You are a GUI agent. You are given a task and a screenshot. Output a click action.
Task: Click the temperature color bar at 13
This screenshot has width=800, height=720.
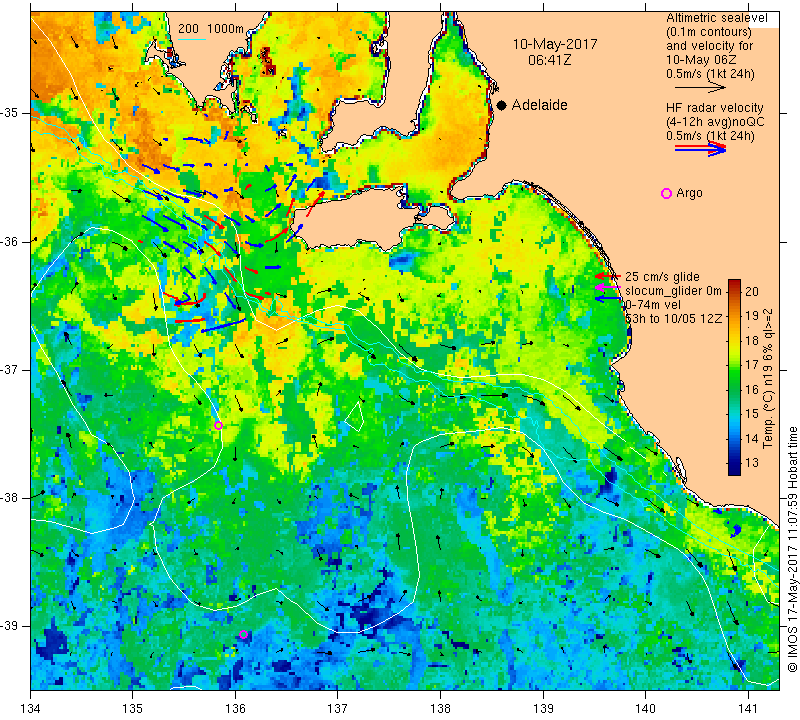[x=734, y=463]
